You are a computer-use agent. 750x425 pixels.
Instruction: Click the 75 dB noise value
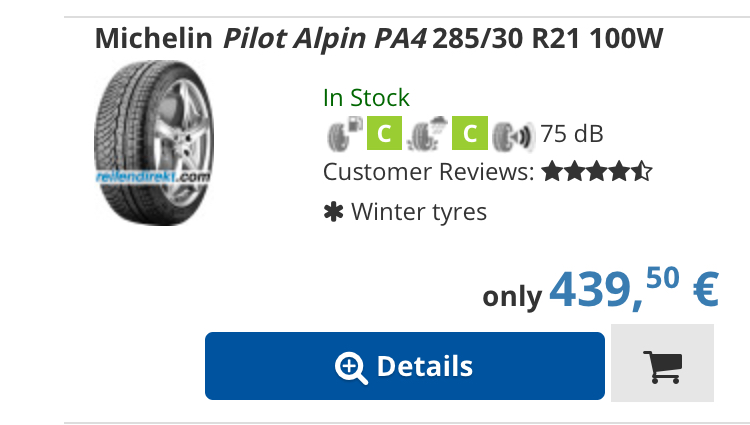pyautogui.click(x=572, y=133)
